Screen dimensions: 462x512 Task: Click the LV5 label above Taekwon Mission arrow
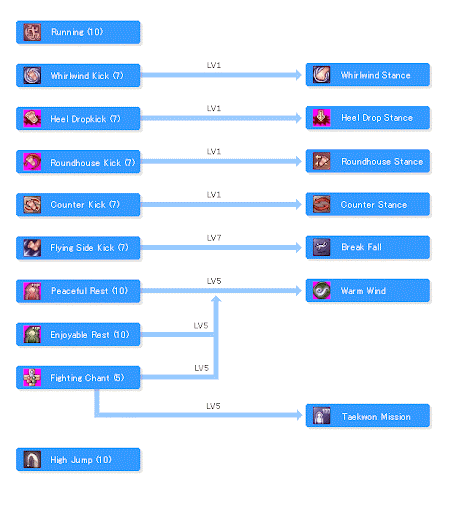pyautogui.click(x=213, y=406)
